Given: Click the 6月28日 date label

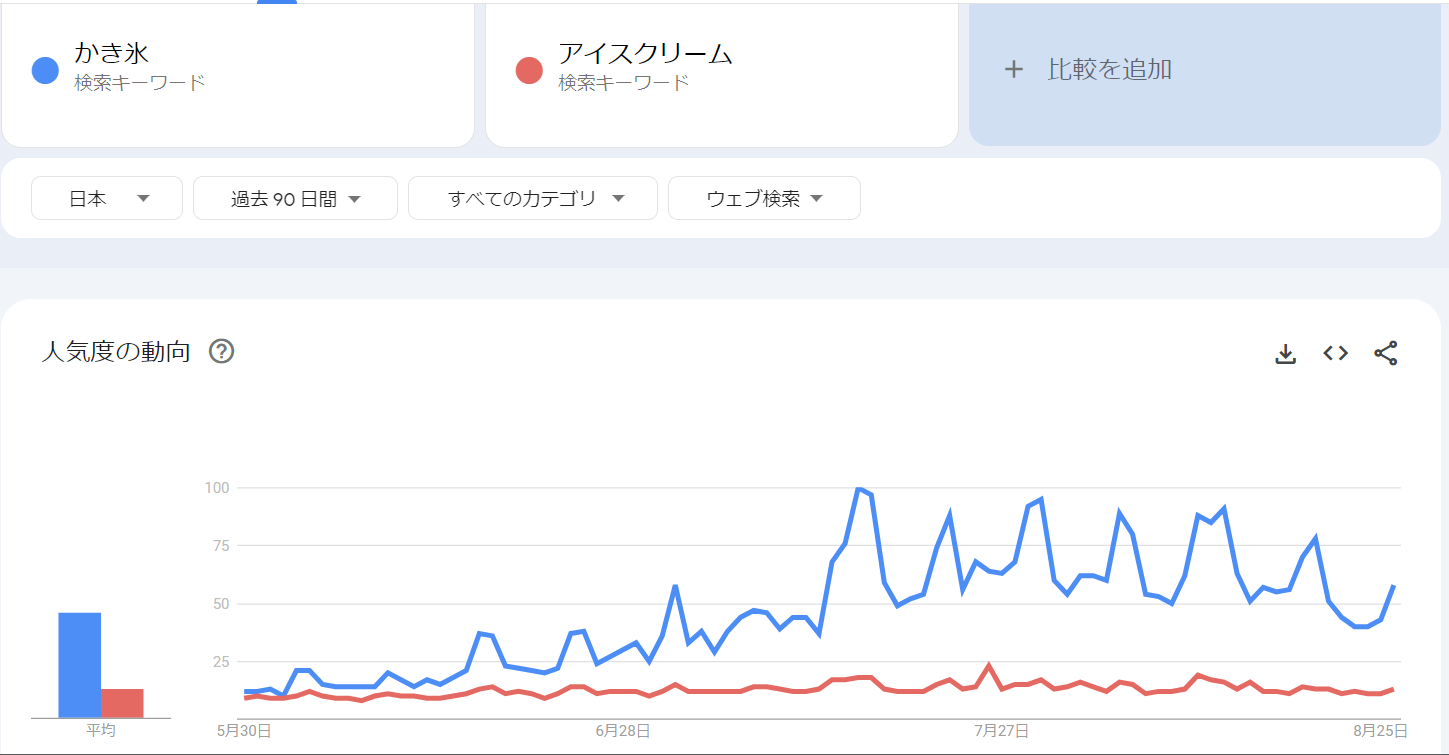Looking at the screenshot, I should click(623, 731).
